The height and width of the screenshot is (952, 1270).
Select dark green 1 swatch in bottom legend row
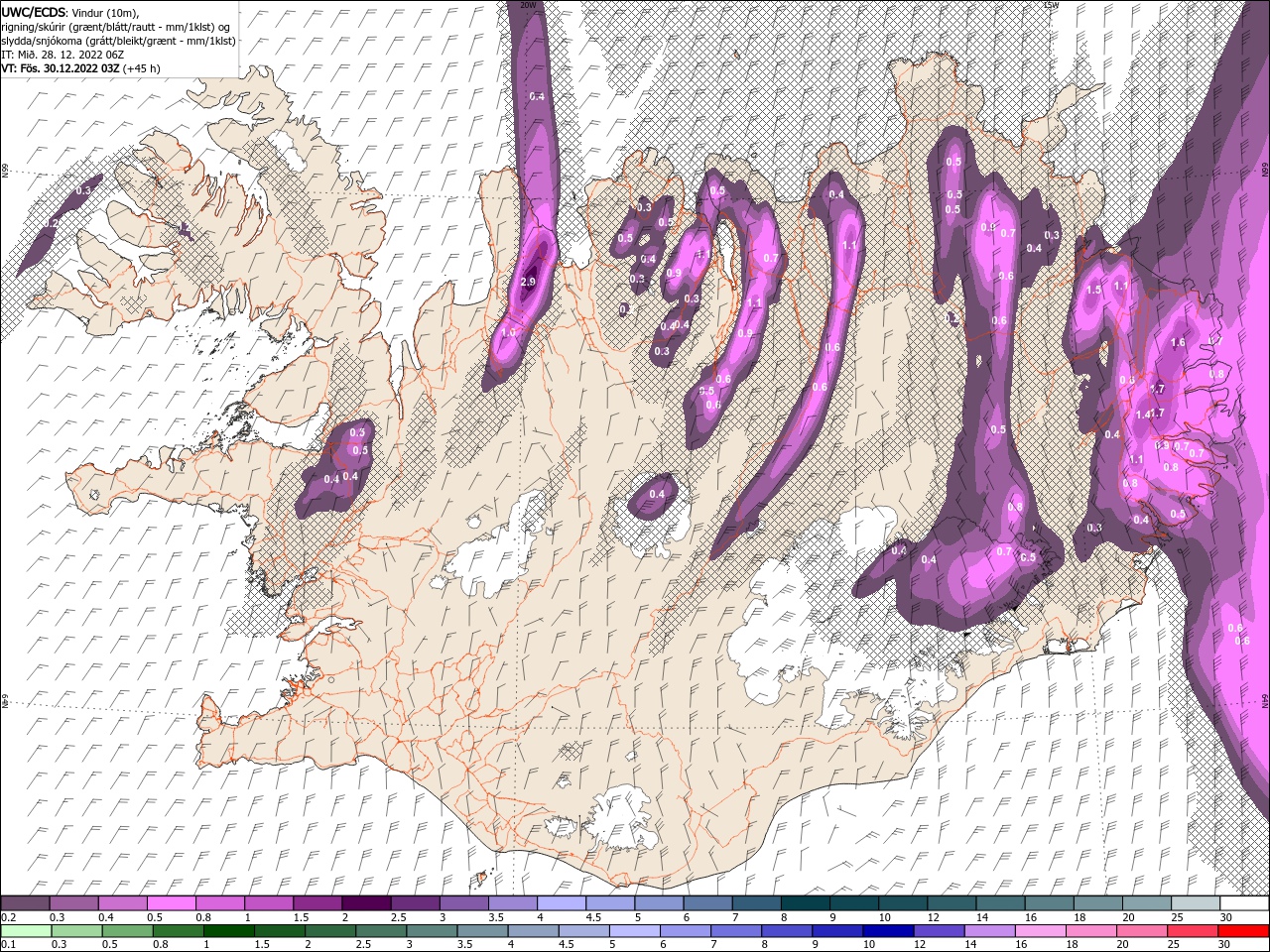coord(228,930)
